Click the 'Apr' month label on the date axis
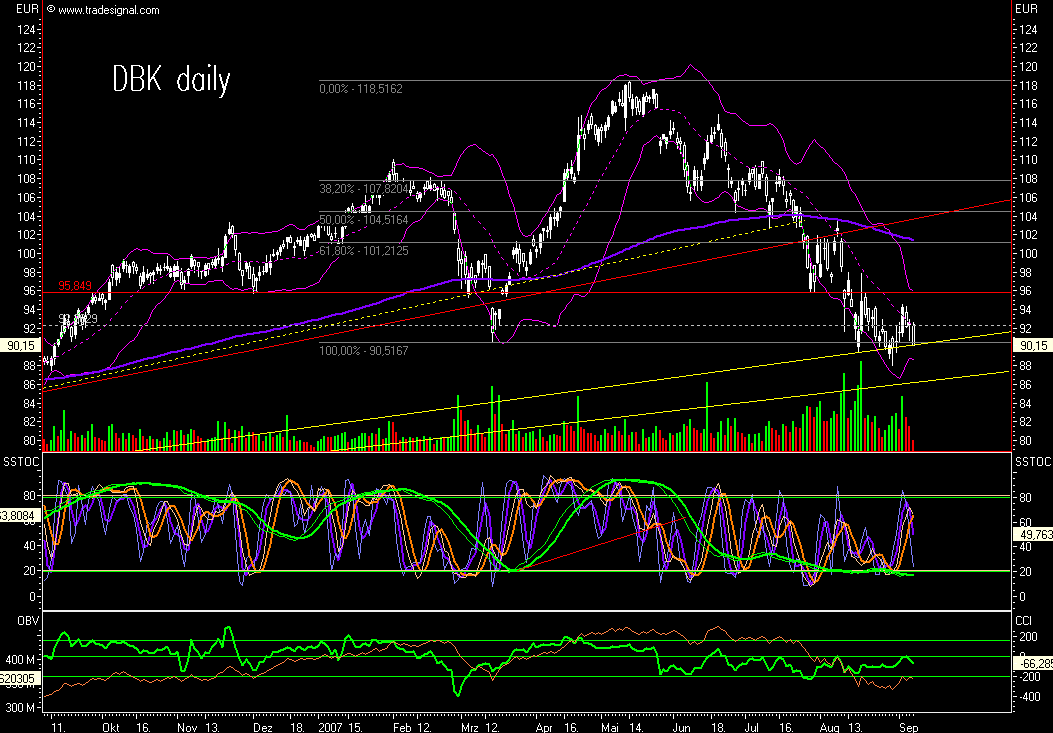The image size is (1053, 733). pyautogui.click(x=545, y=727)
